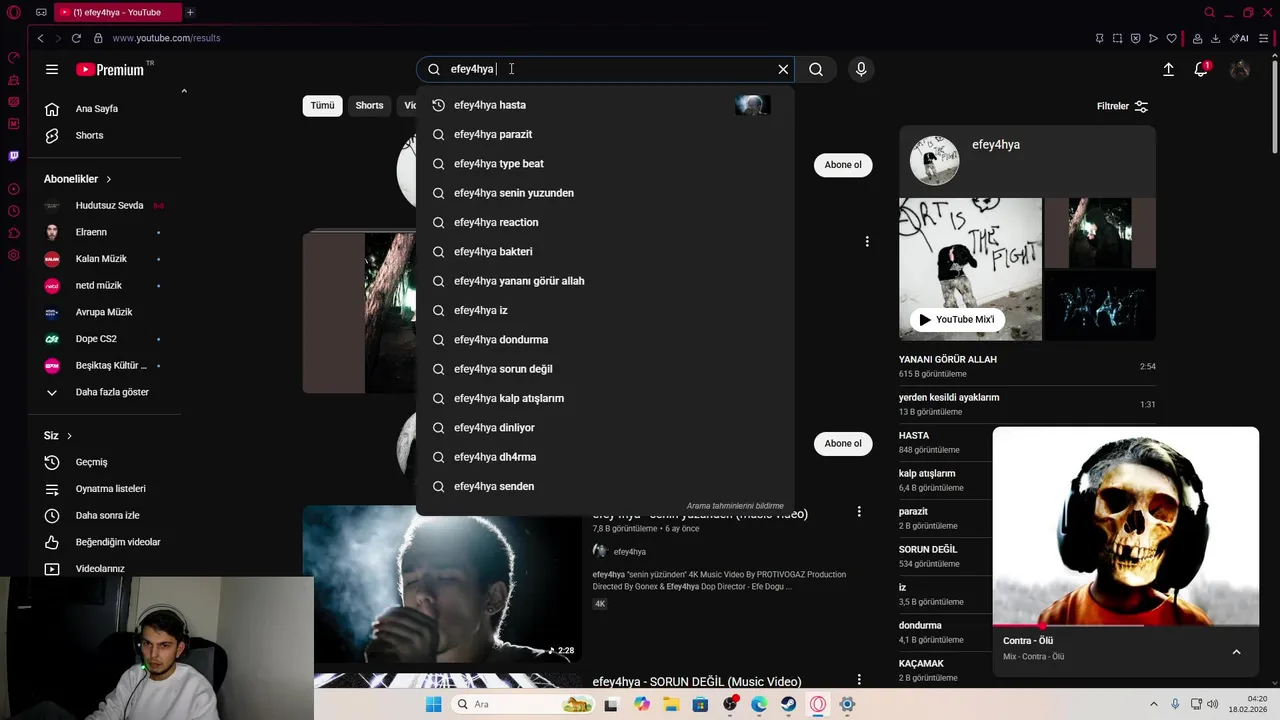Choose suggestion efey4hya hasta

[x=605, y=105]
